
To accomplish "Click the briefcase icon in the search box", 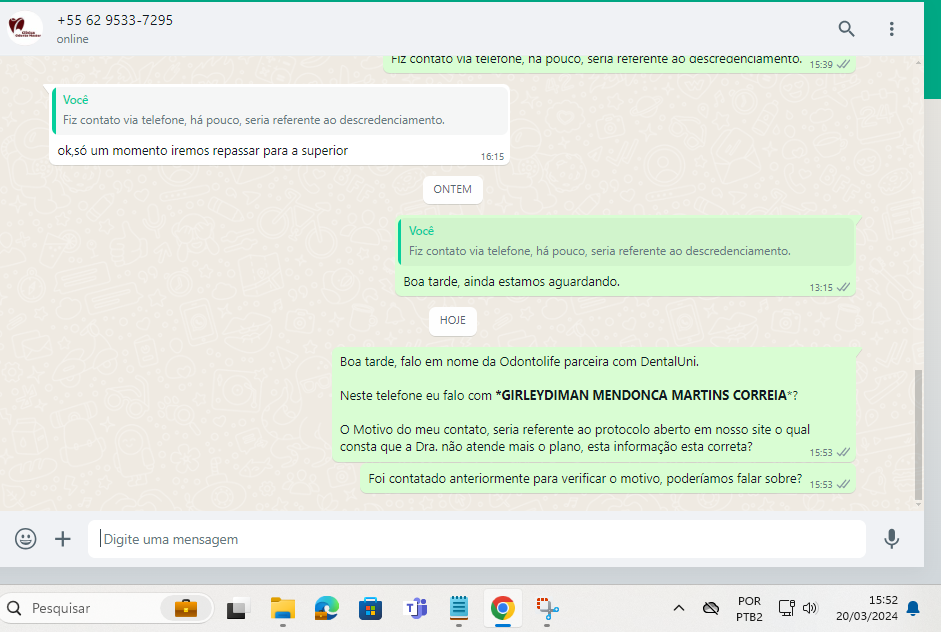I will click(186, 608).
